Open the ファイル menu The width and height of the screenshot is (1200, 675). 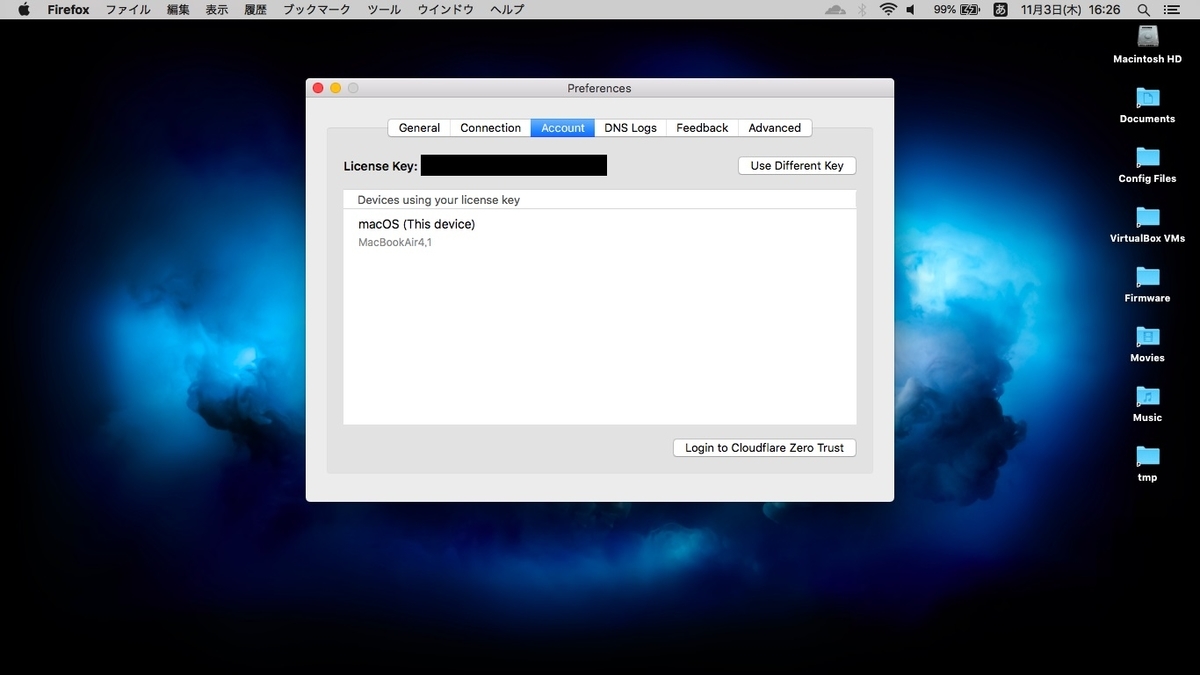pyautogui.click(x=128, y=9)
